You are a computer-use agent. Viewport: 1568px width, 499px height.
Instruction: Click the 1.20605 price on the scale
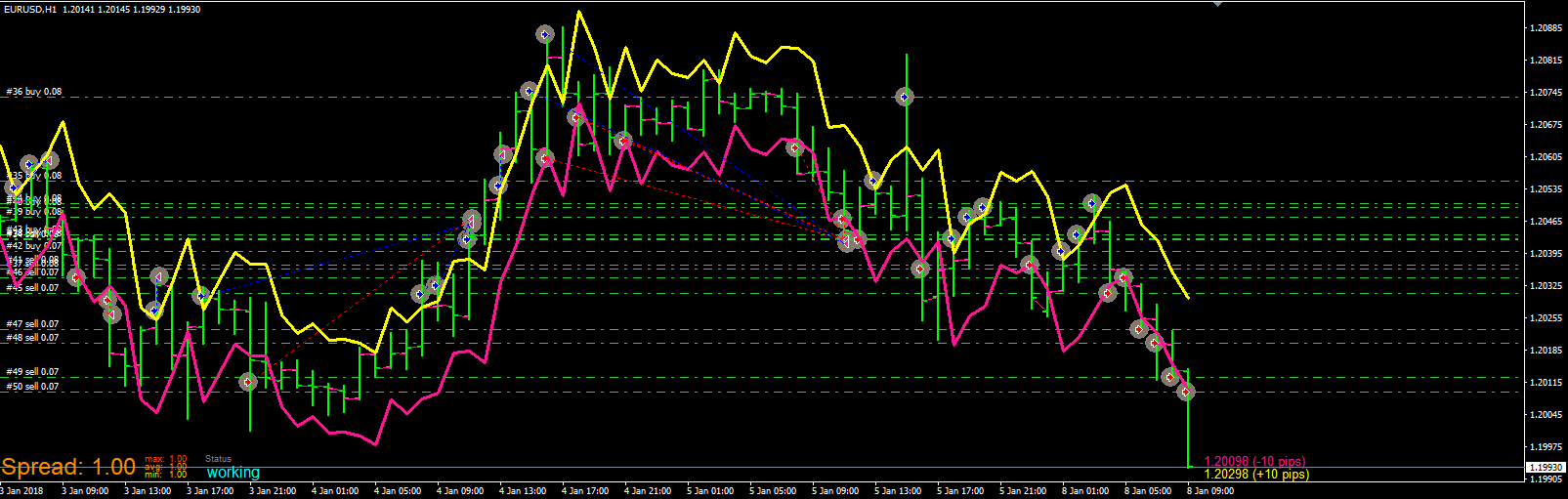pos(1546,157)
